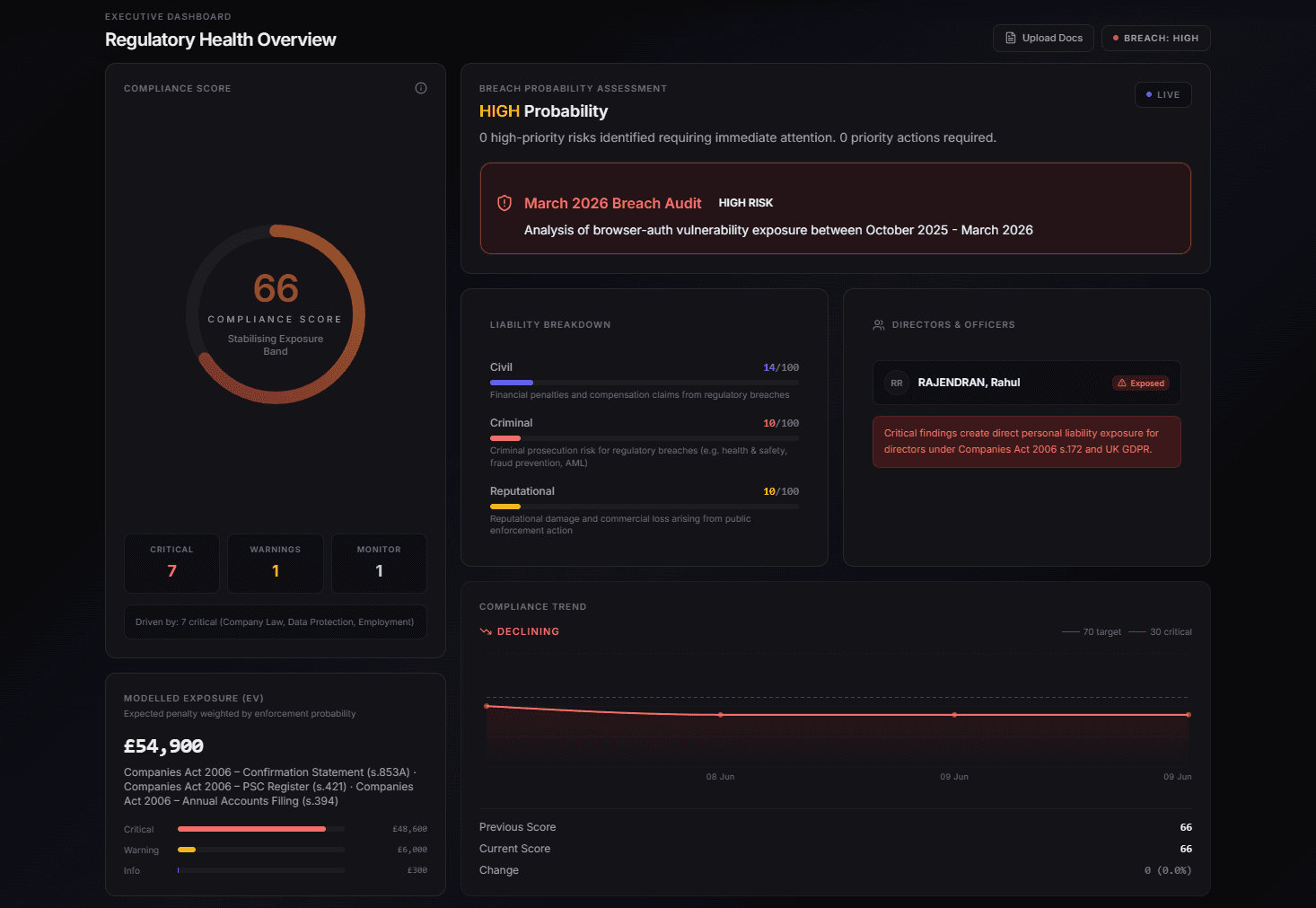Click the compliance score 66 gauge
Image resolution: width=1316 pixels, height=908 pixels.
point(276,314)
